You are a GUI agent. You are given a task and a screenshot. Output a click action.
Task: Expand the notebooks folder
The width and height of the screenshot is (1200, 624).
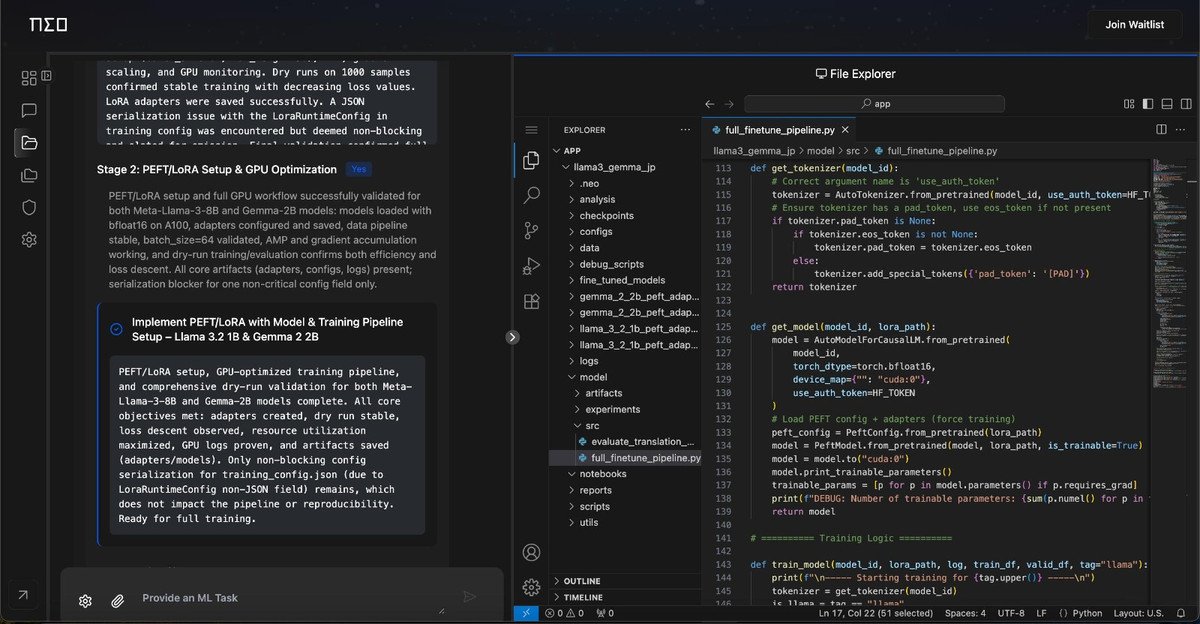pos(624,473)
